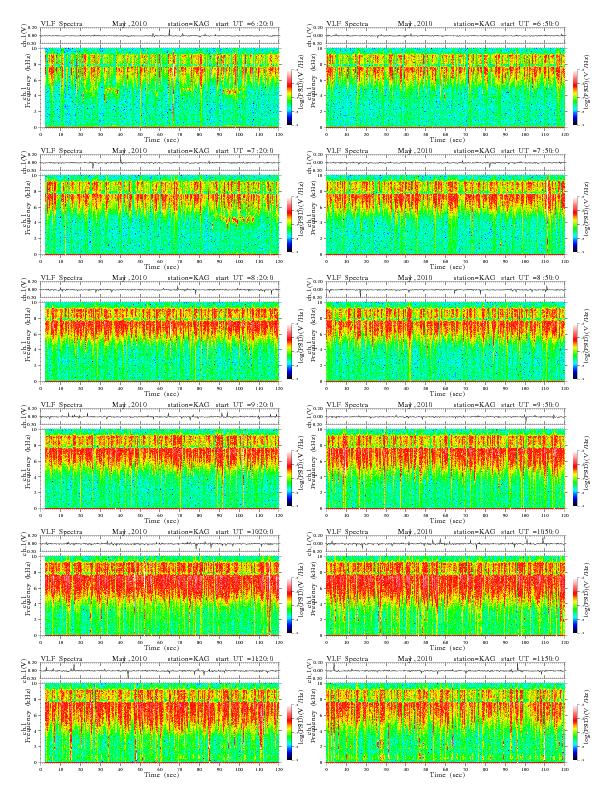Click the spectrogram for start UT 6:50:0

[445, 88]
